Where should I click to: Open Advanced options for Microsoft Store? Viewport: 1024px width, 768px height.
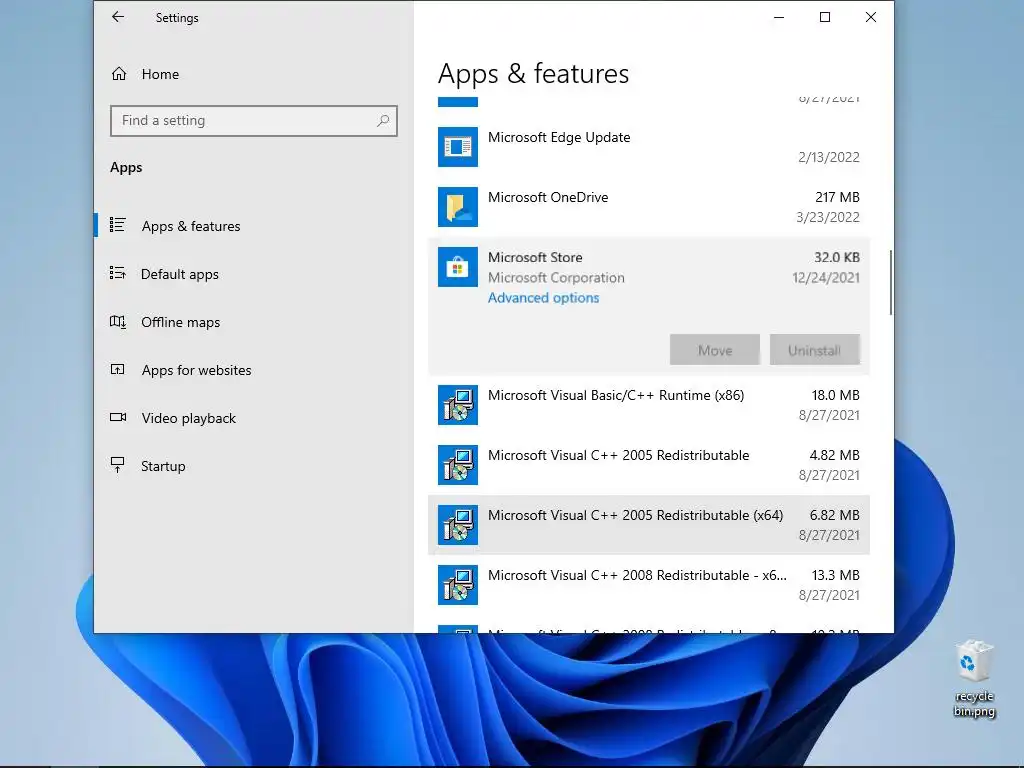[x=543, y=298]
